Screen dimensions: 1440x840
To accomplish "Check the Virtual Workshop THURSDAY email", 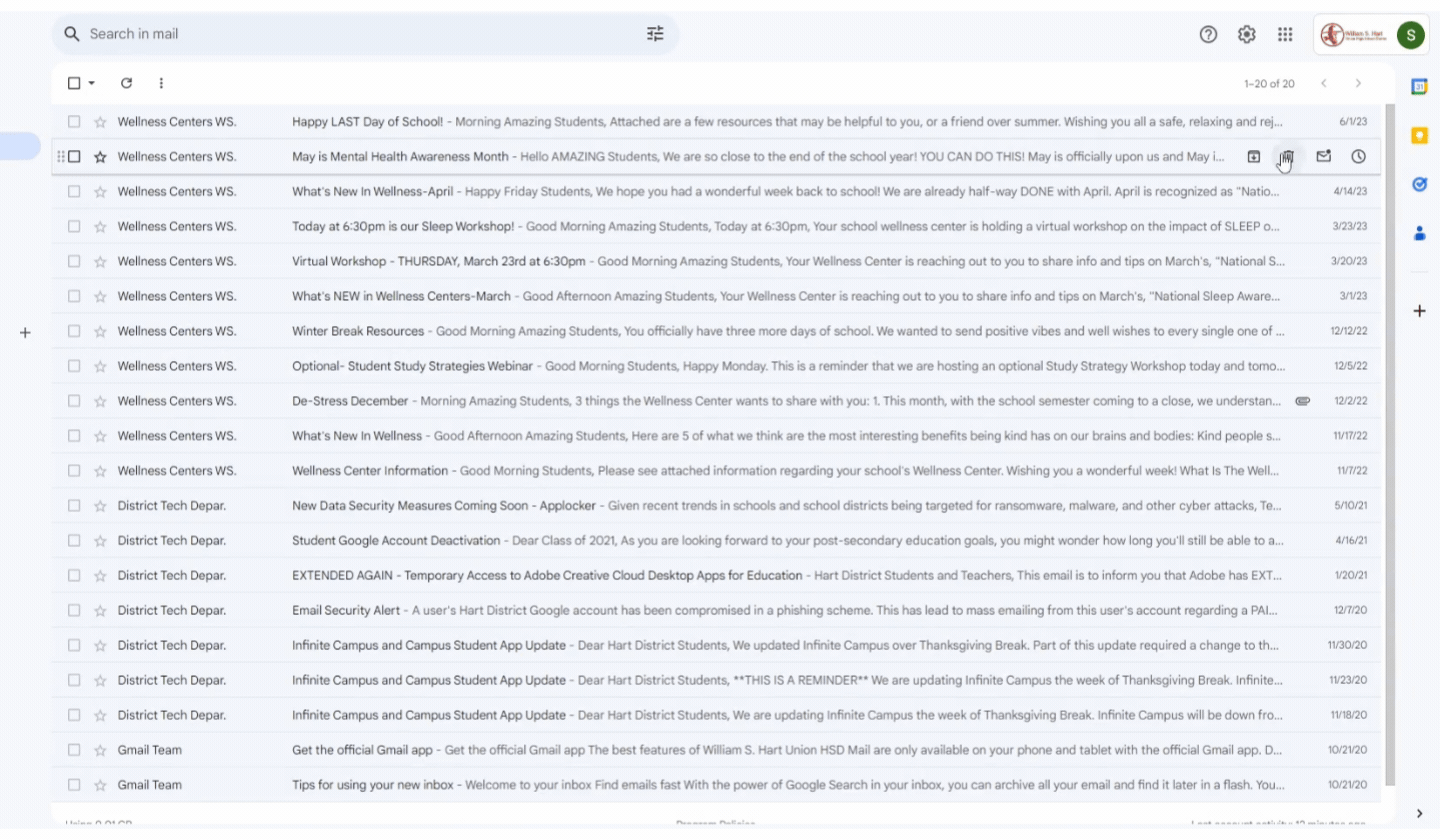I will click(74, 261).
